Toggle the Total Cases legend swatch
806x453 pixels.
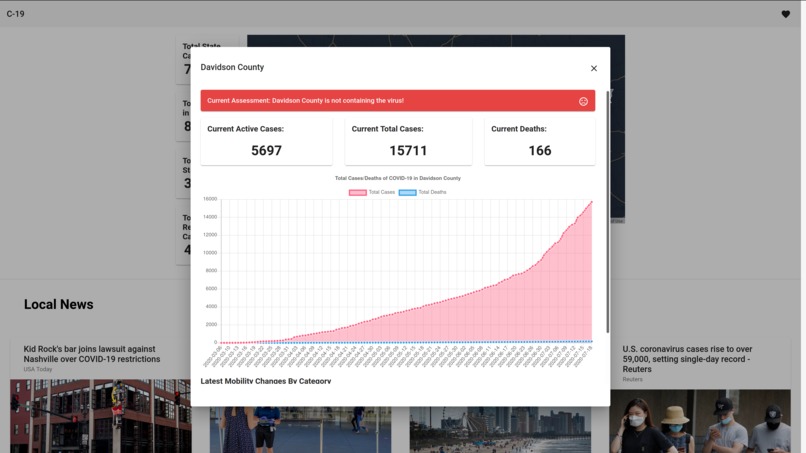coord(358,192)
